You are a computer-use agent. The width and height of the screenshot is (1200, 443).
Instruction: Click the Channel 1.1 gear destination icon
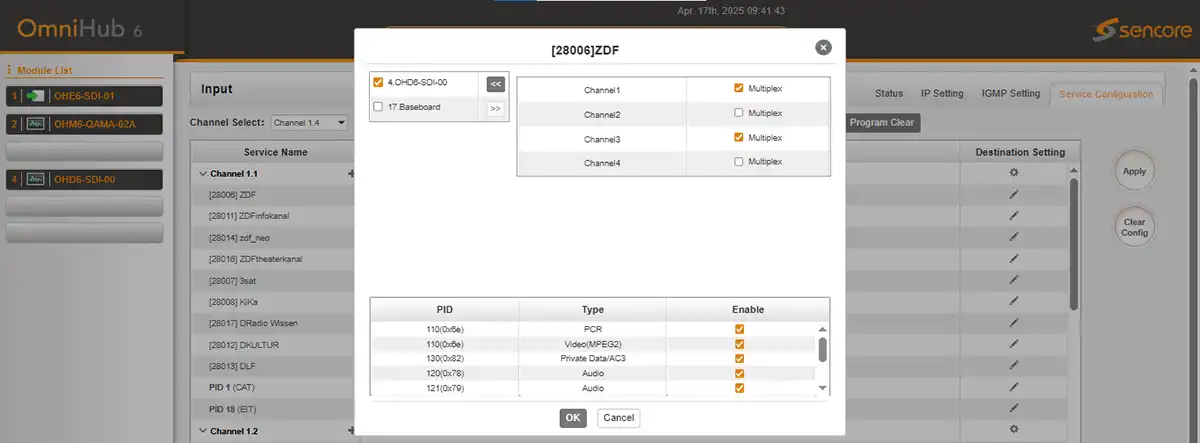point(1013,173)
